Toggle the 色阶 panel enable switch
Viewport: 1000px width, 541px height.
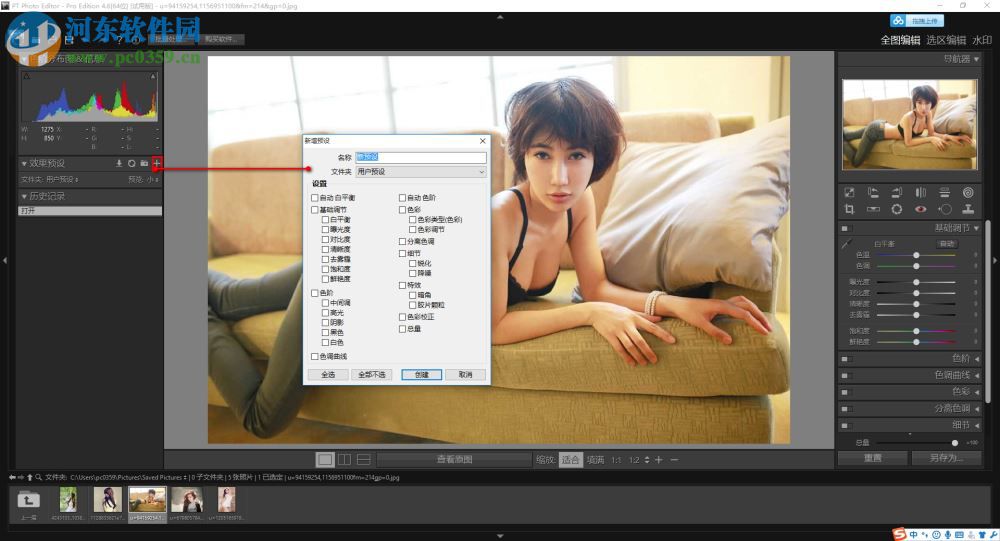coord(845,359)
